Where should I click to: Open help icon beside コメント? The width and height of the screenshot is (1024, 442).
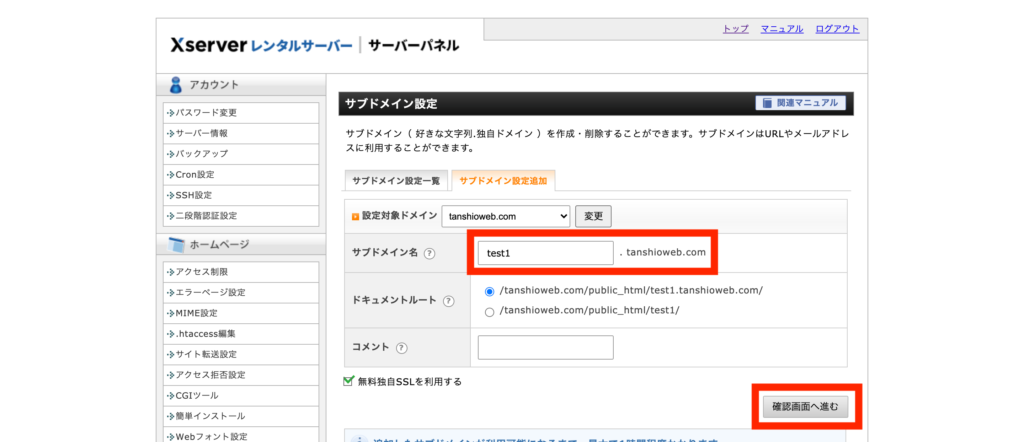402,348
